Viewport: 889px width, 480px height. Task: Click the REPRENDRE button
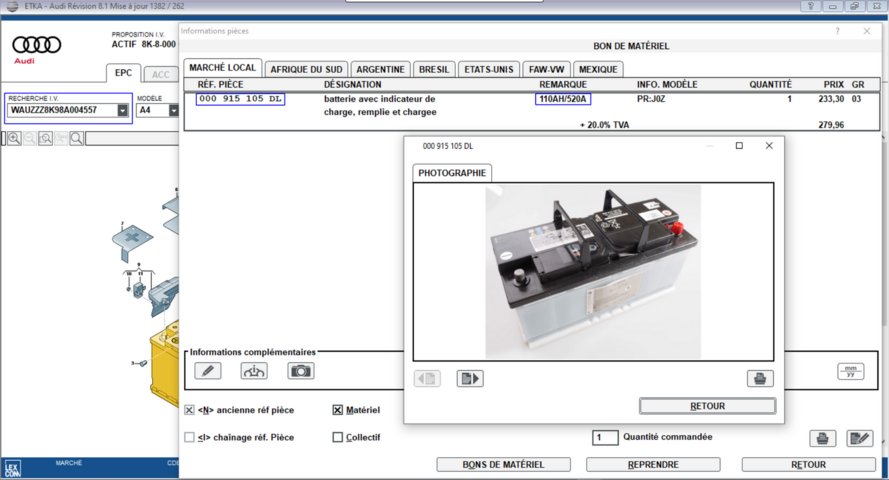(653, 465)
